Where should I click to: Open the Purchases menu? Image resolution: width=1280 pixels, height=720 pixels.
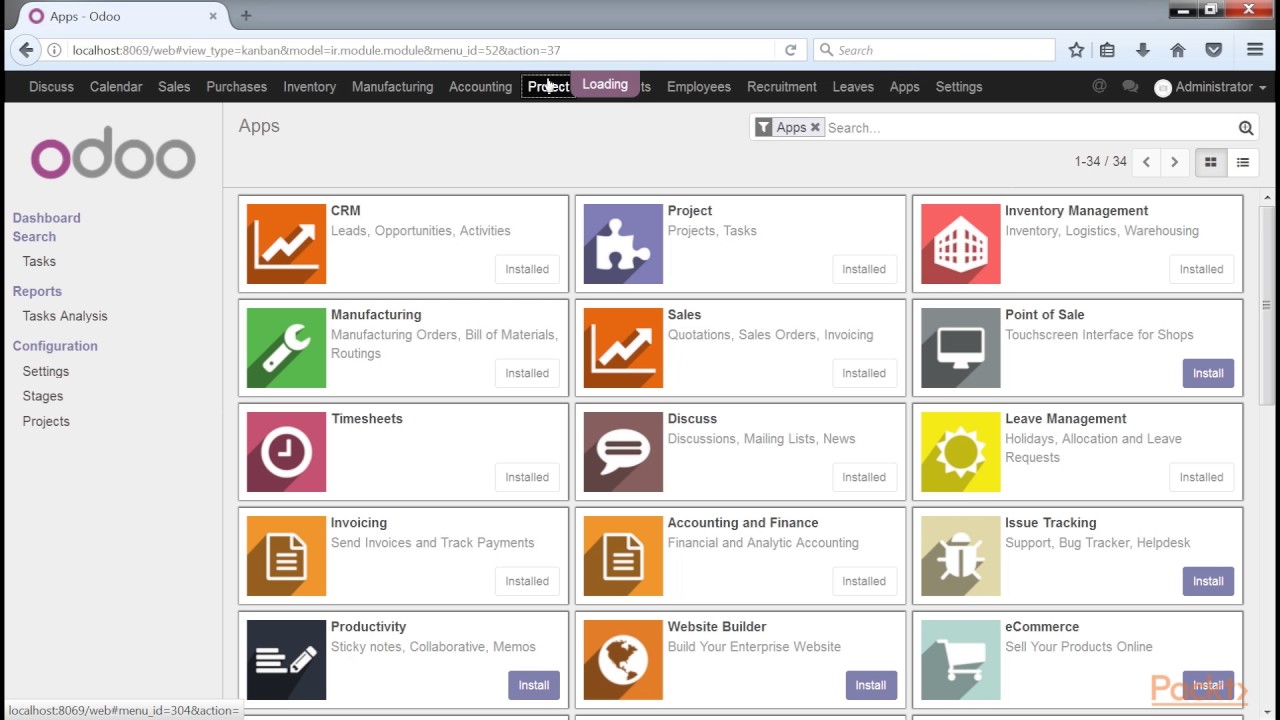[x=236, y=87]
